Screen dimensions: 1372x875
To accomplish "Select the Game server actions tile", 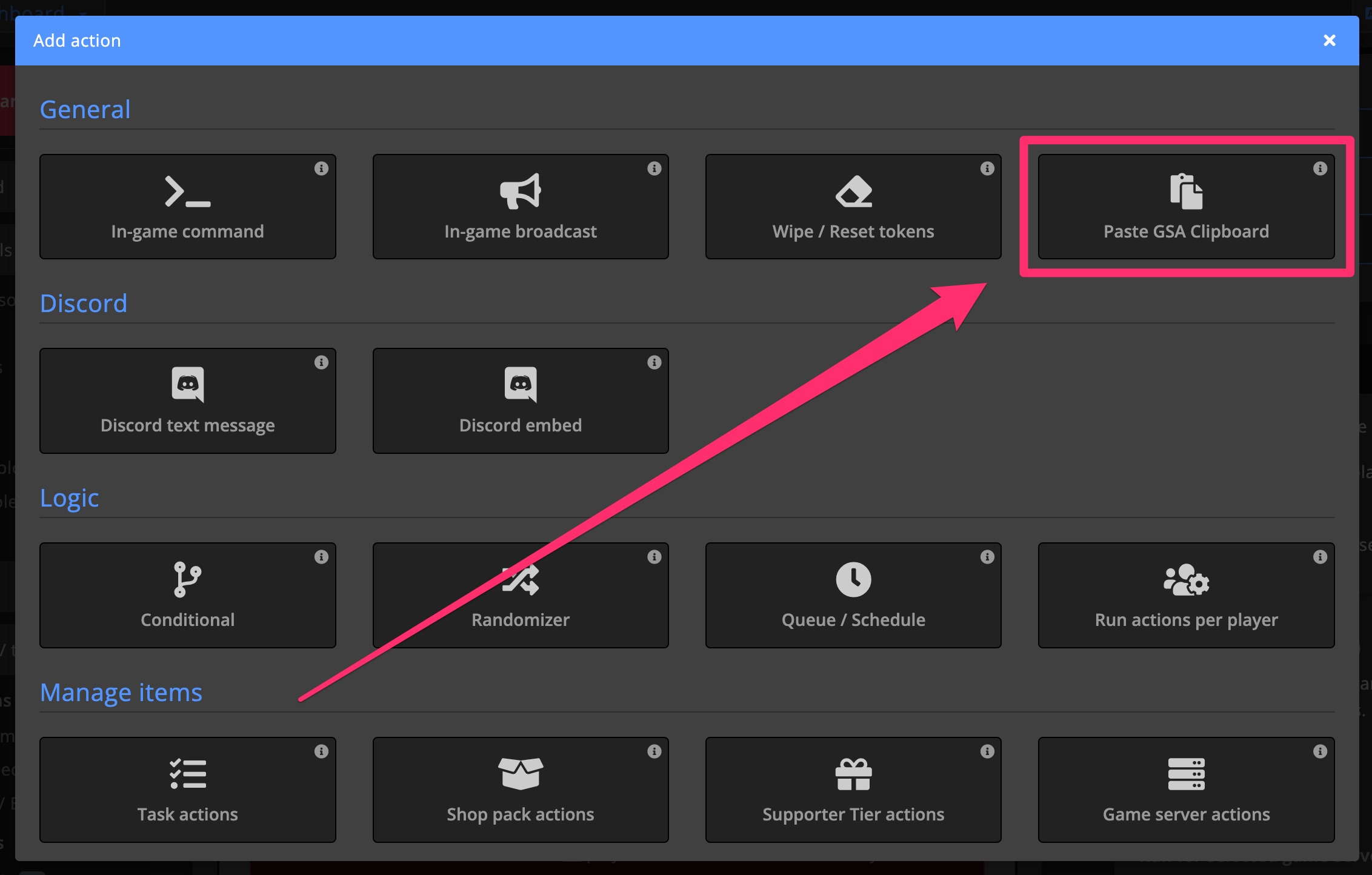I will coord(1186,790).
